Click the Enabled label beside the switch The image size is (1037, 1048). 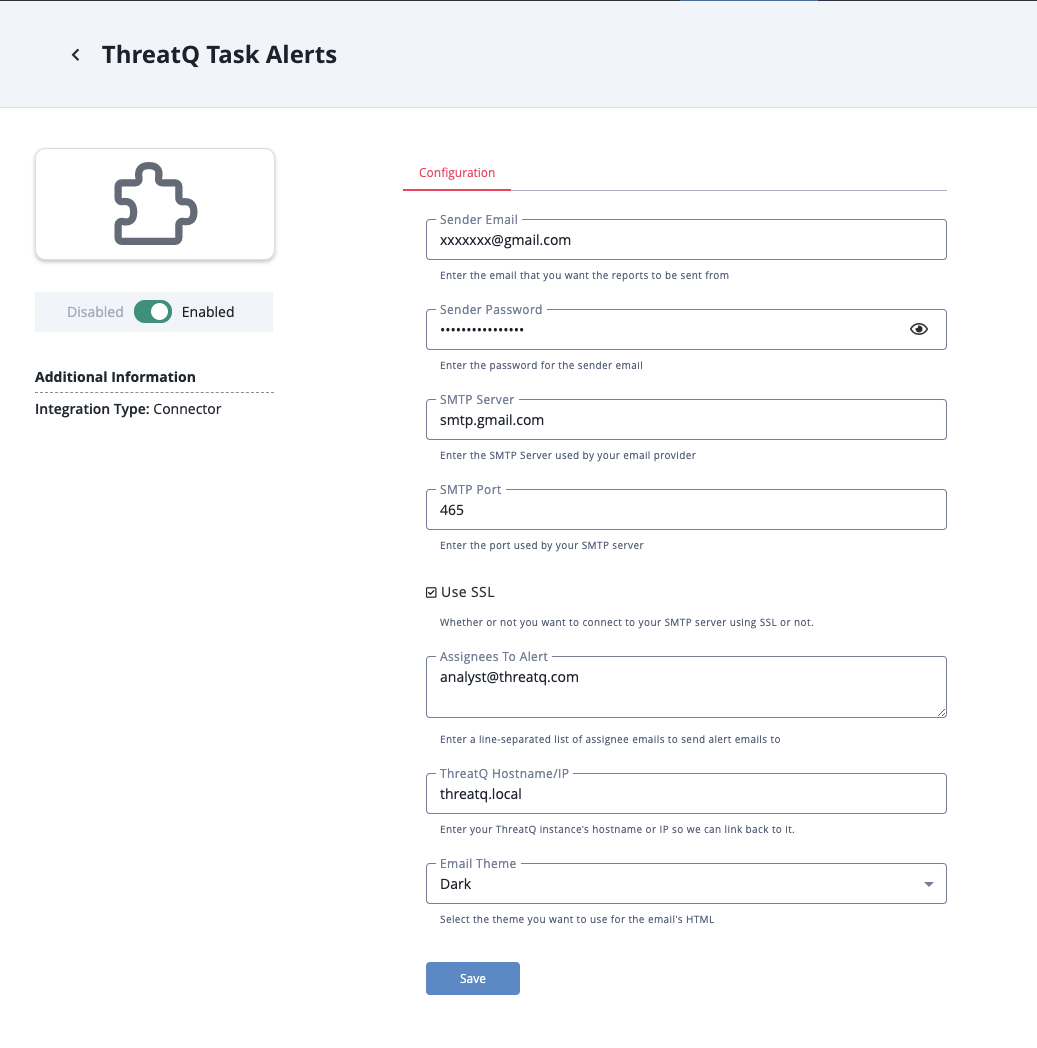(208, 312)
